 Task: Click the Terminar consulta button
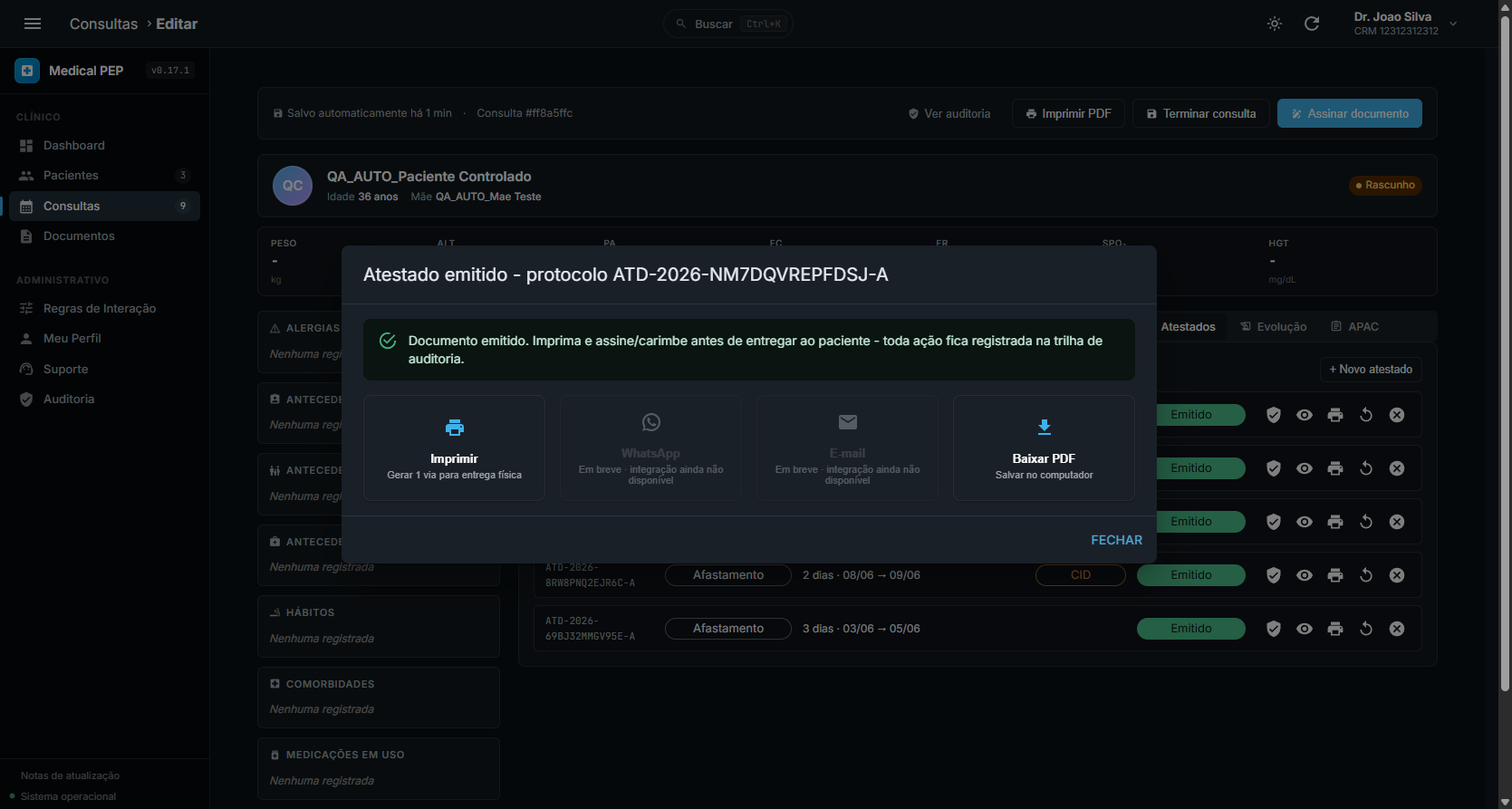[1201, 113]
